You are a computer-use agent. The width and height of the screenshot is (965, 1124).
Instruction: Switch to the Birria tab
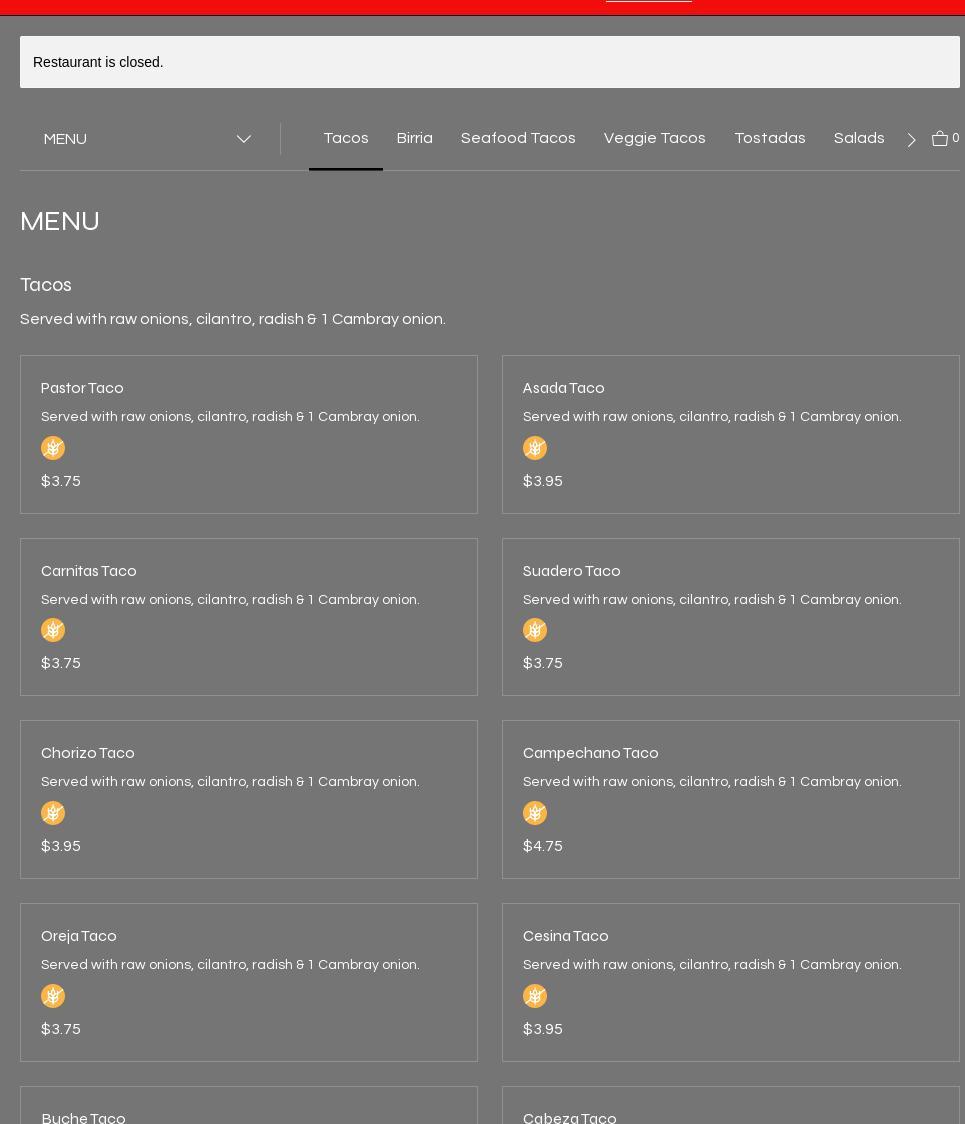(x=414, y=138)
